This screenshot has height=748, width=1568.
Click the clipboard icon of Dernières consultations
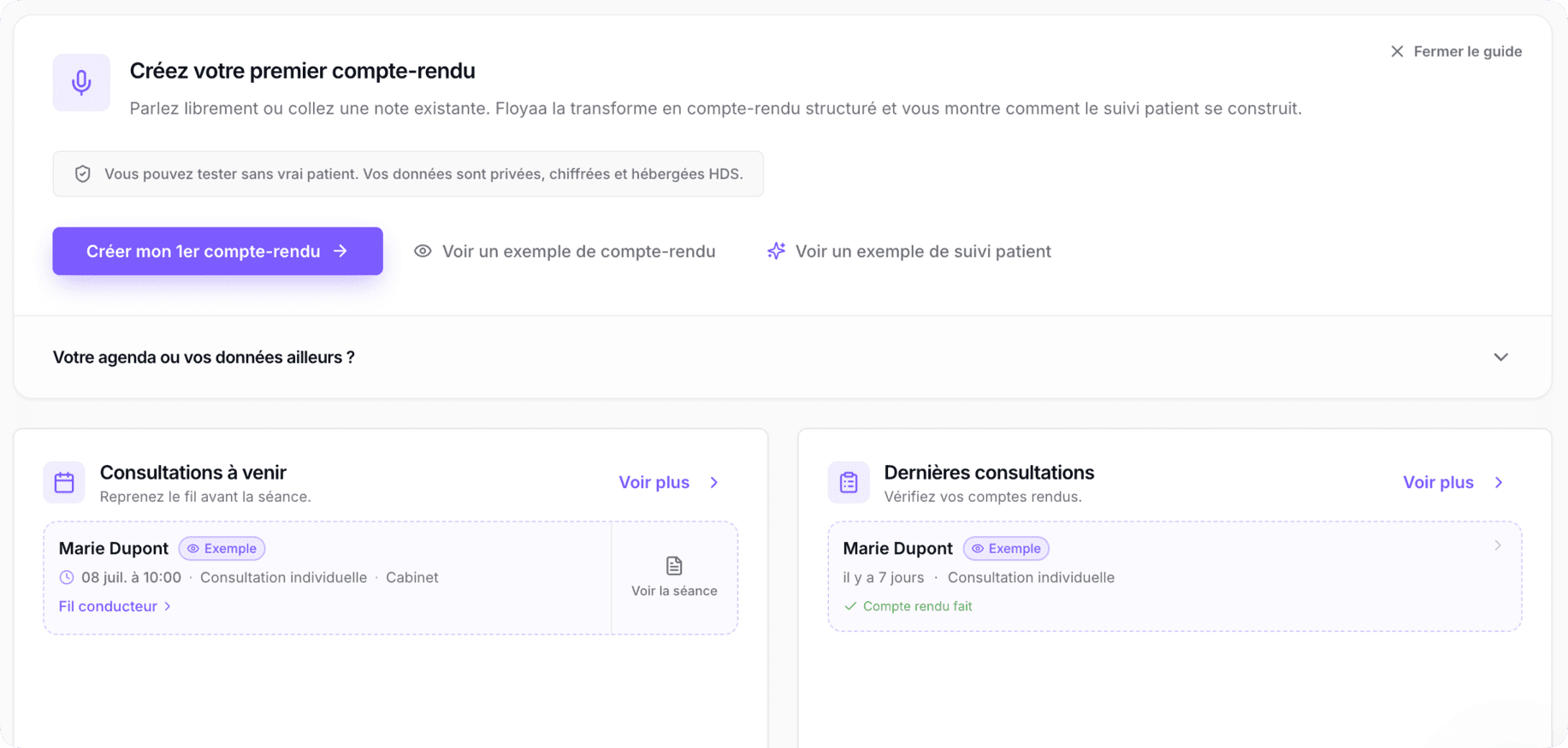point(849,482)
